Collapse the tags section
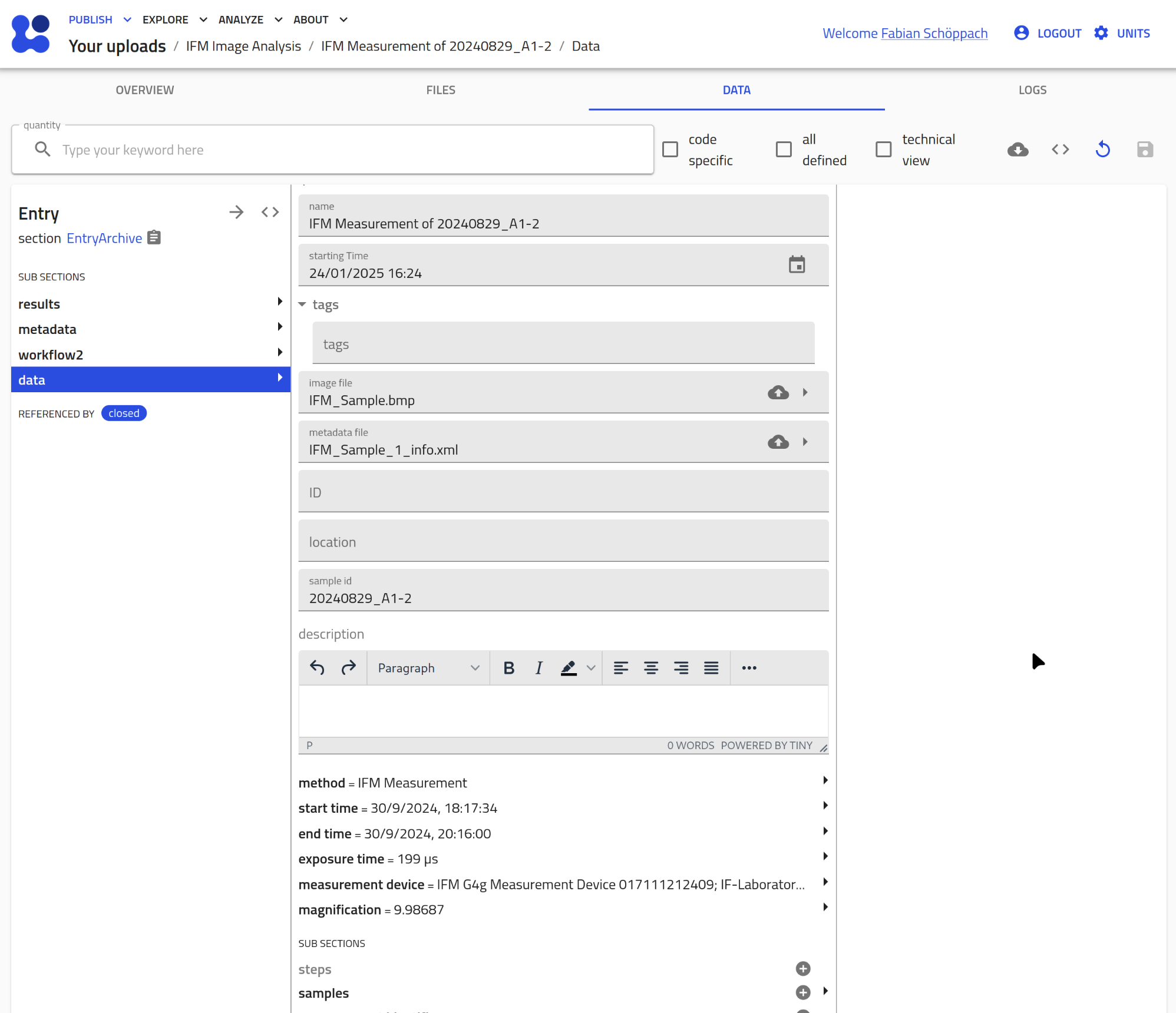 pyautogui.click(x=302, y=304)
